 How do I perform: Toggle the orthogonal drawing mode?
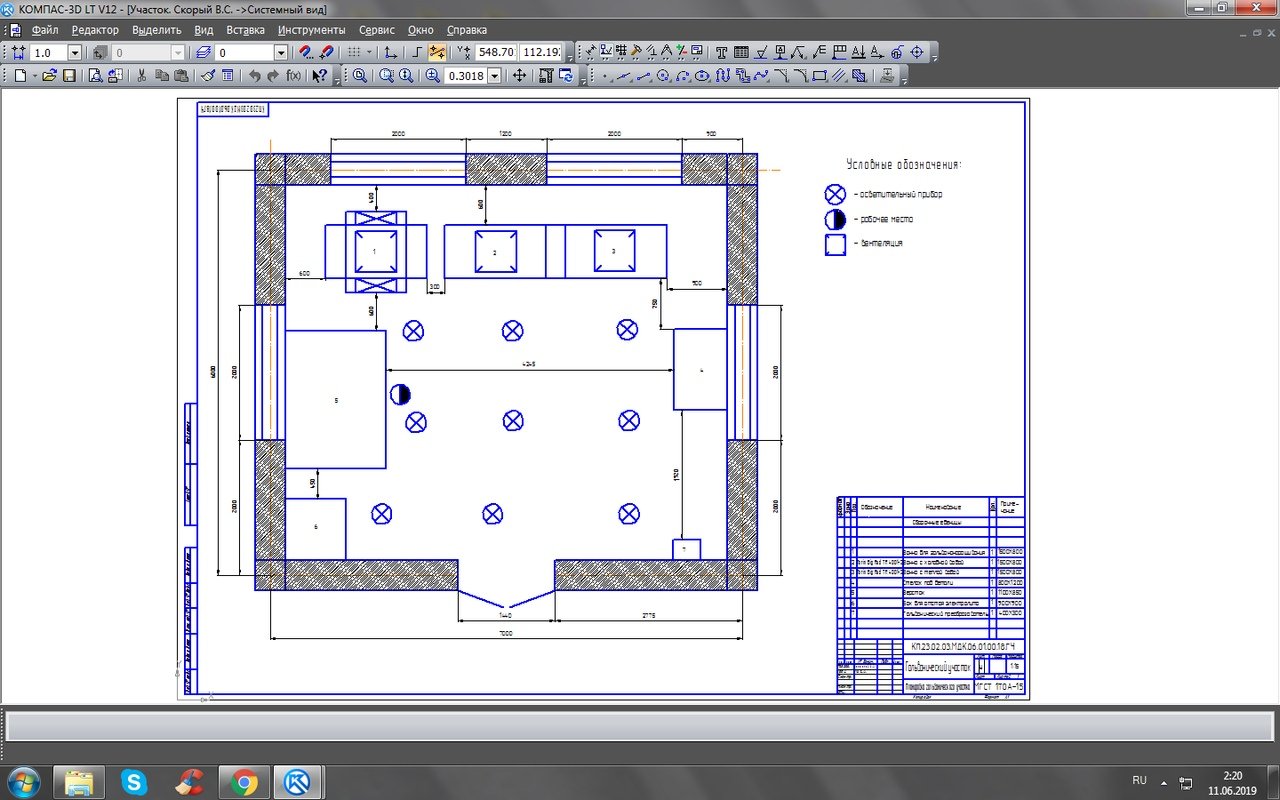tap(416, 52)
